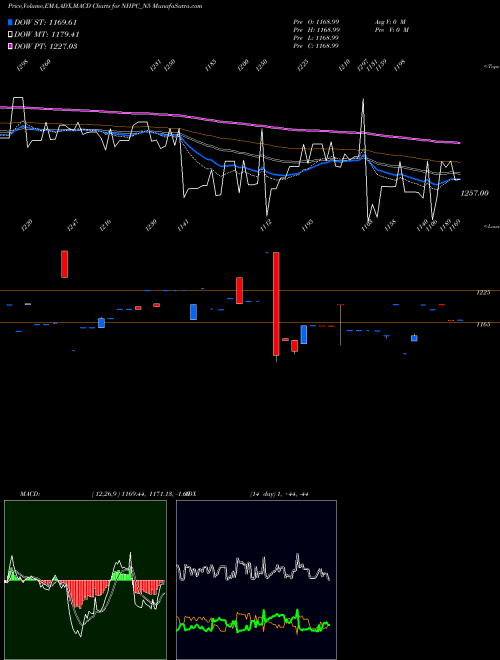
Task: Click the 'Pre L: 1168.99' value
Action: tap(316, 38)
